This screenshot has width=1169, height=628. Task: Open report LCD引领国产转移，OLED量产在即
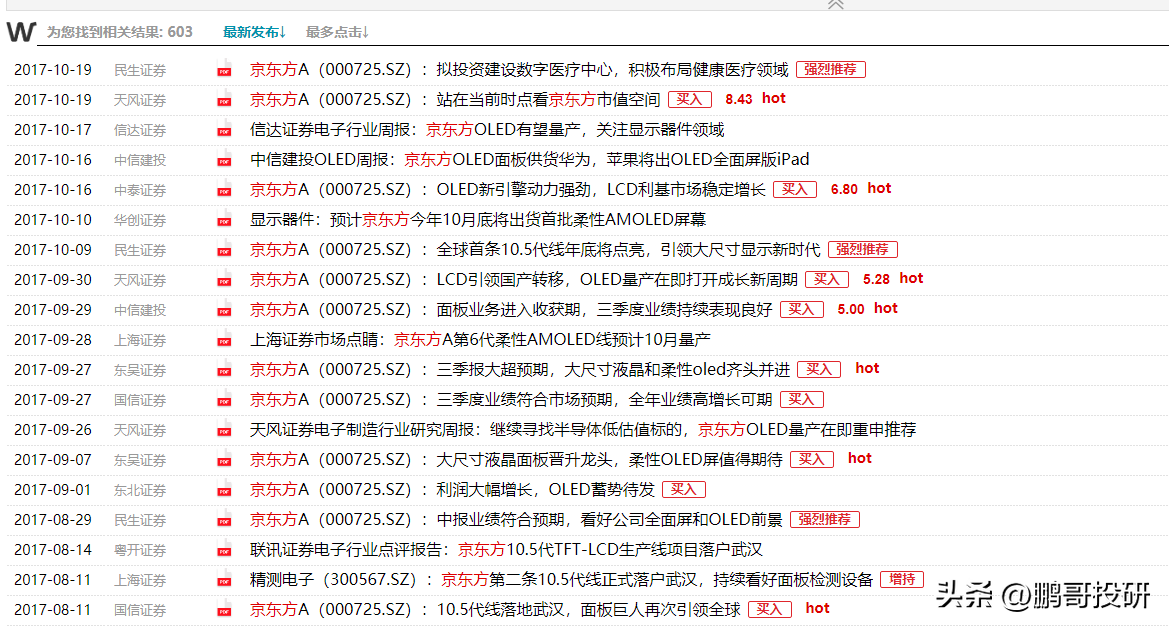pyautogui.click(x=523, y=280)
